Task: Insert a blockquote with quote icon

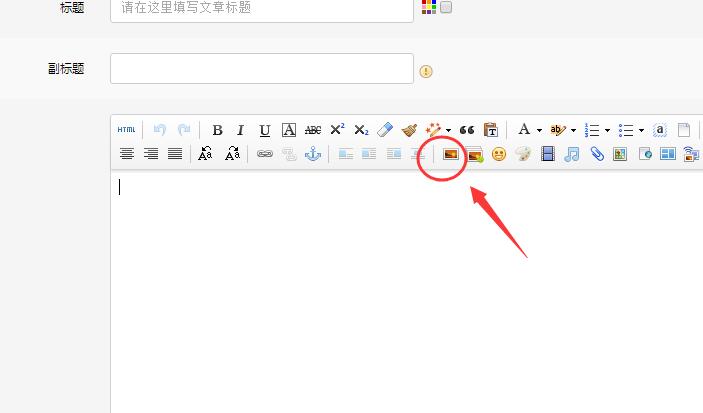Action: click(x=466, y=130)
